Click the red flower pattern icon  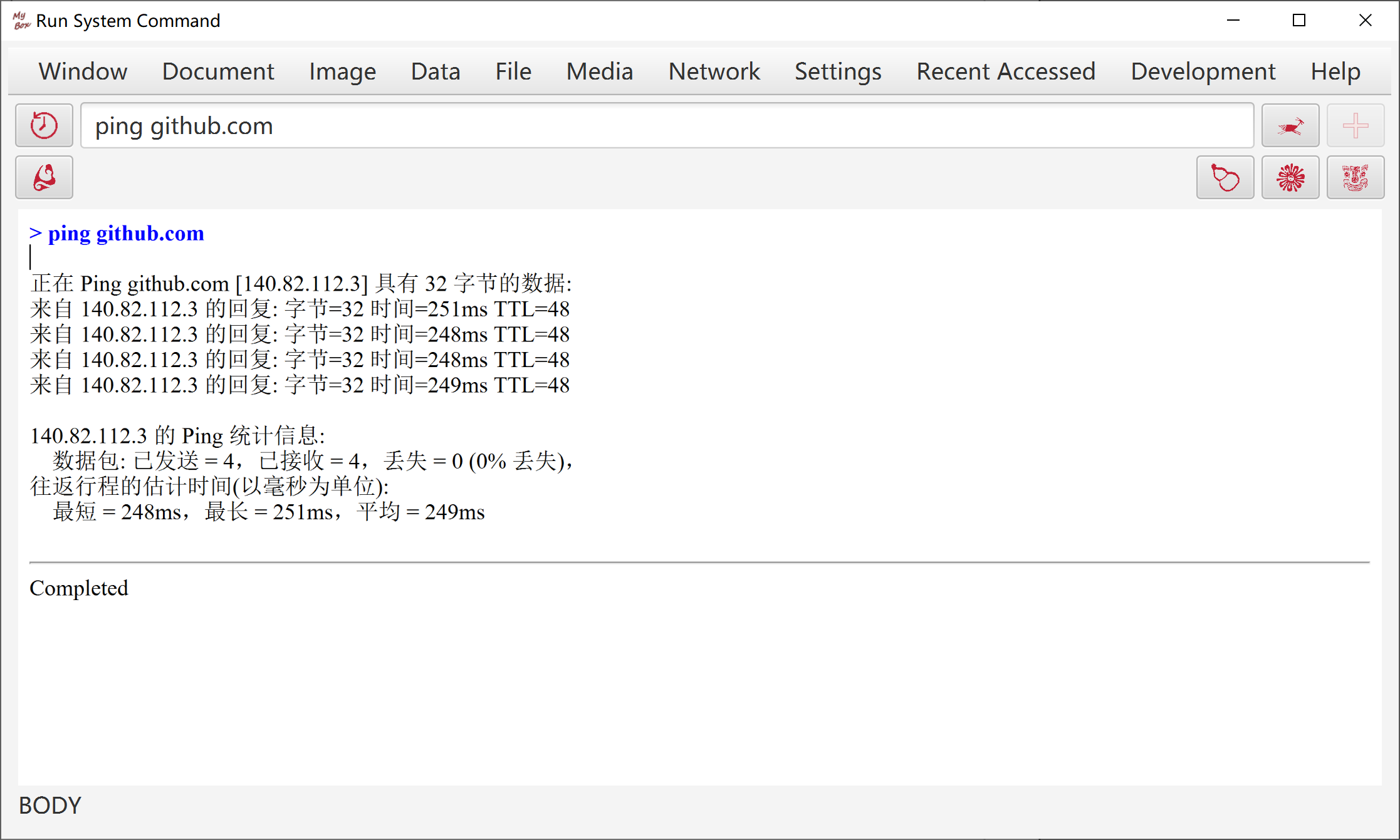pyautogui.click(x=1290, y=178)
